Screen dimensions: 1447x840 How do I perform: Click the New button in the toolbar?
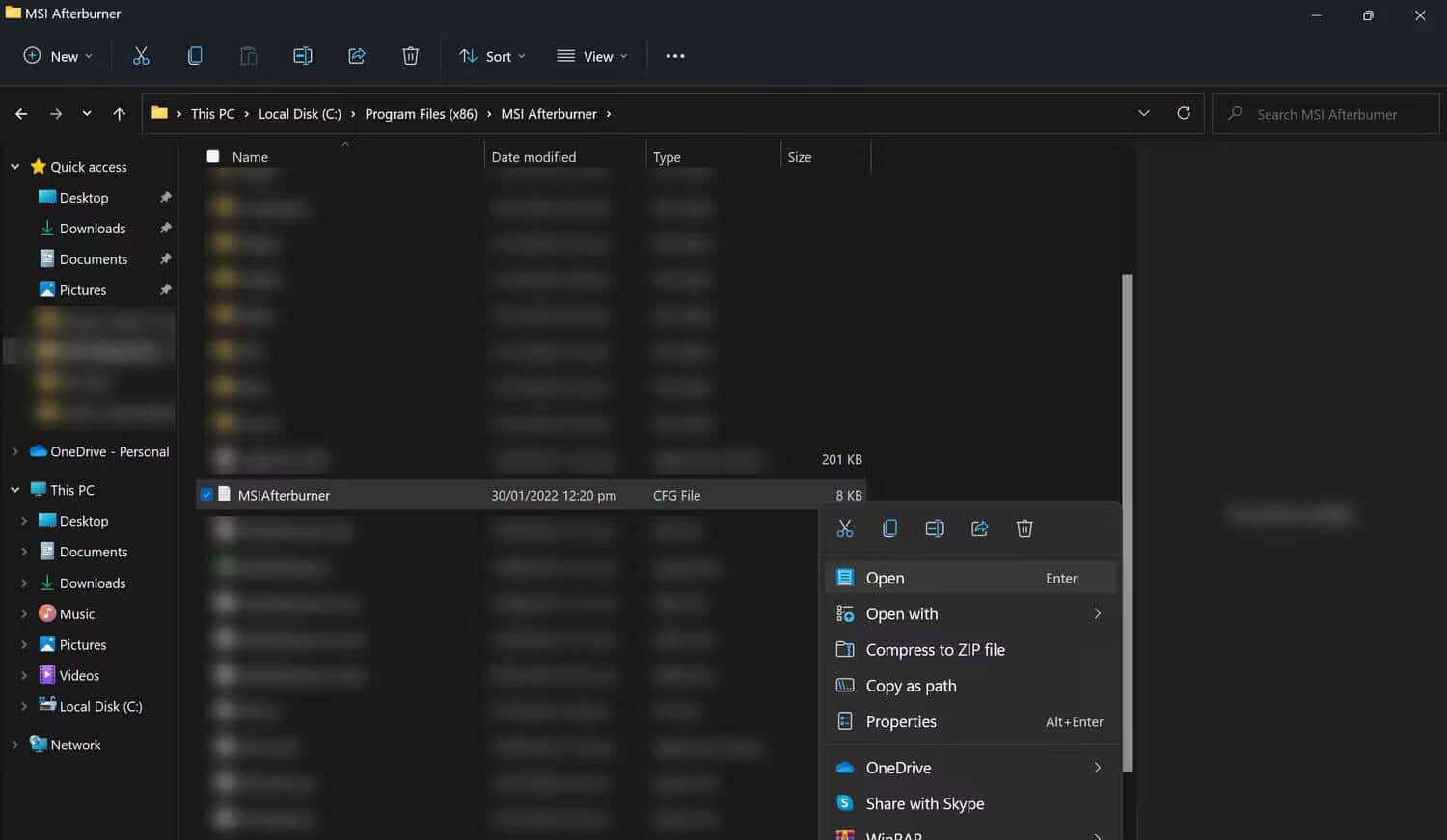tap(58, 56)
